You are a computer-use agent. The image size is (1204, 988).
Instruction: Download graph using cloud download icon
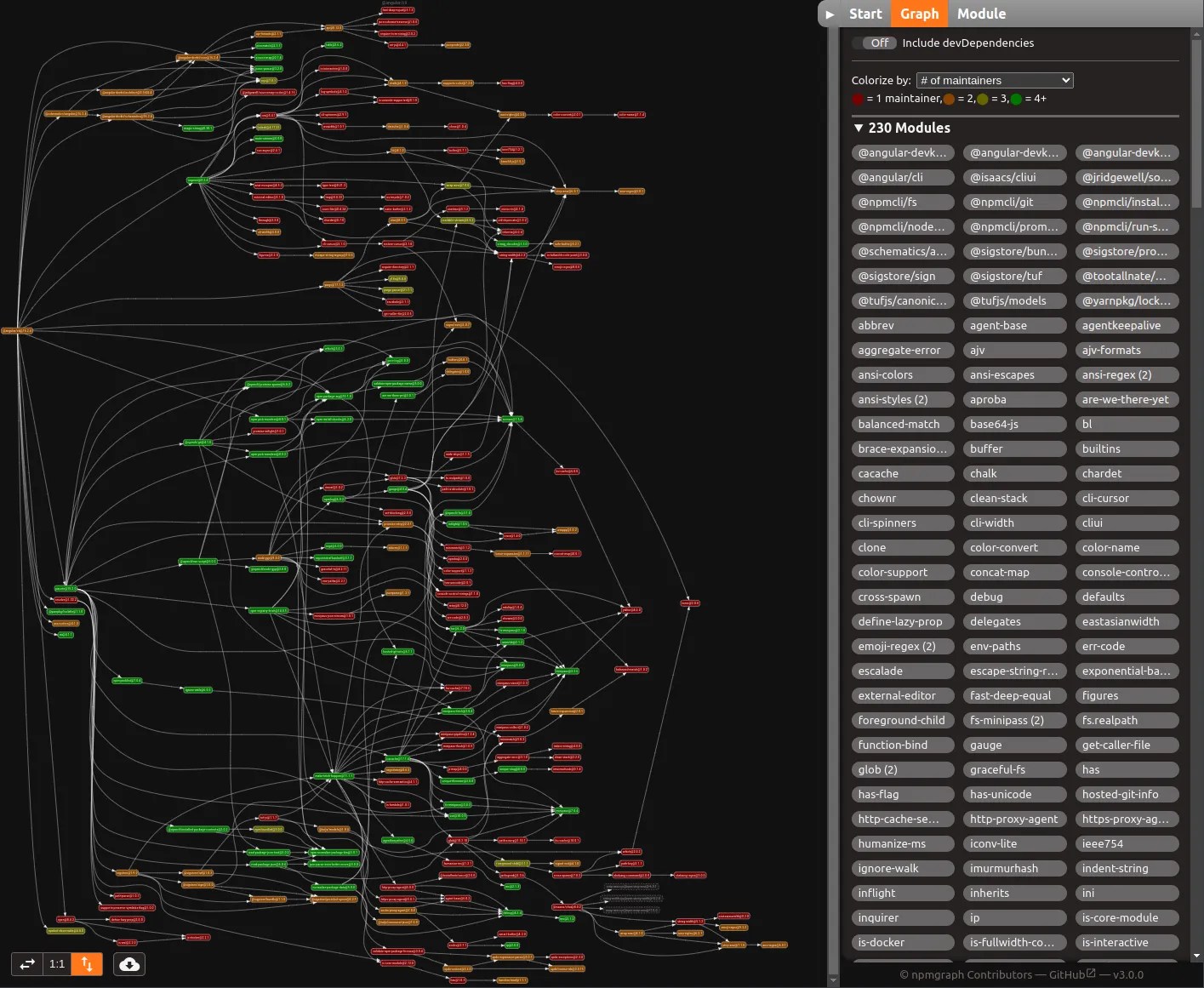(x=129, y=964)
